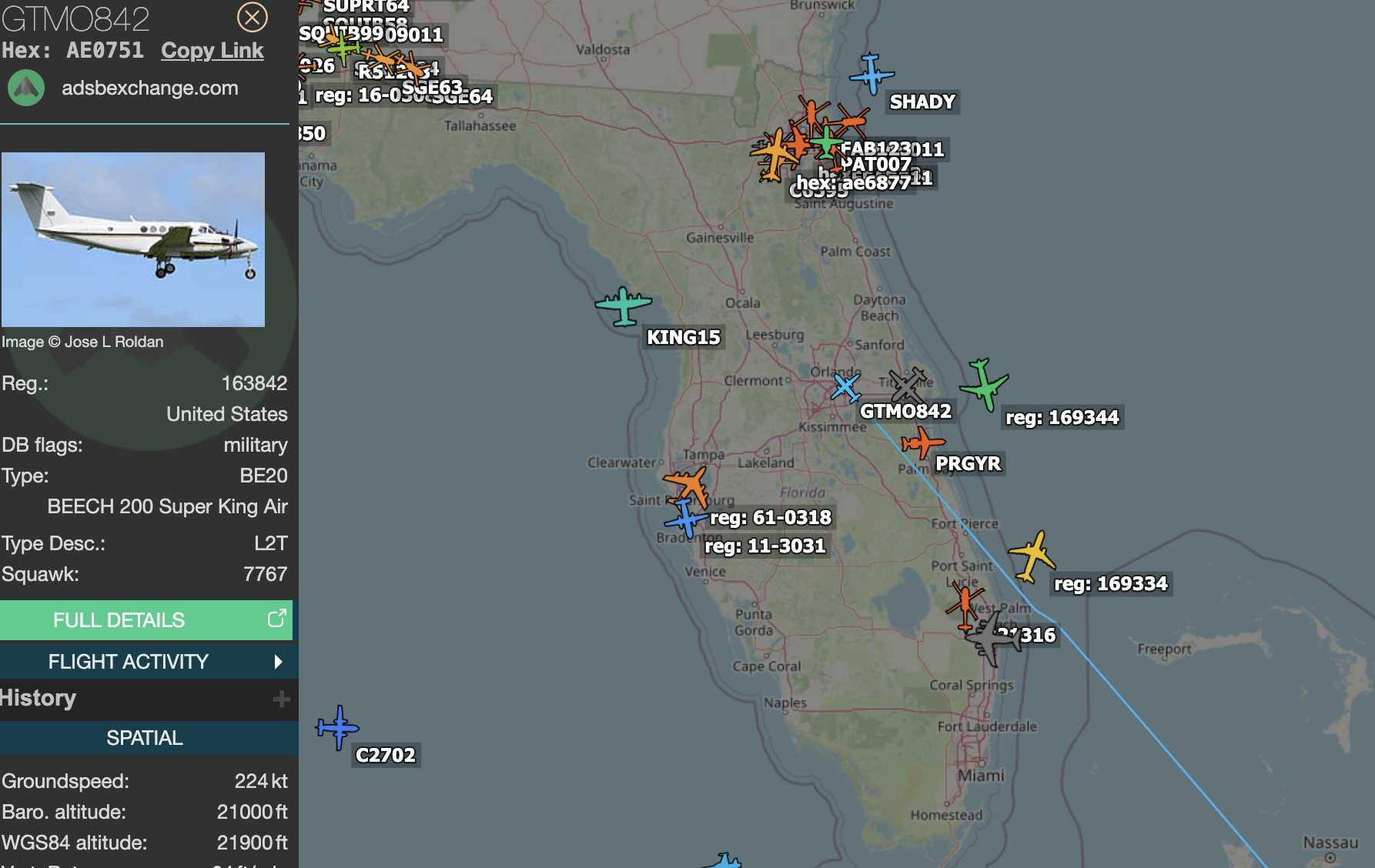Click the Beech King Air aircraft photo
Screen dimensions: 1375x868
click(x=133, y=239)
